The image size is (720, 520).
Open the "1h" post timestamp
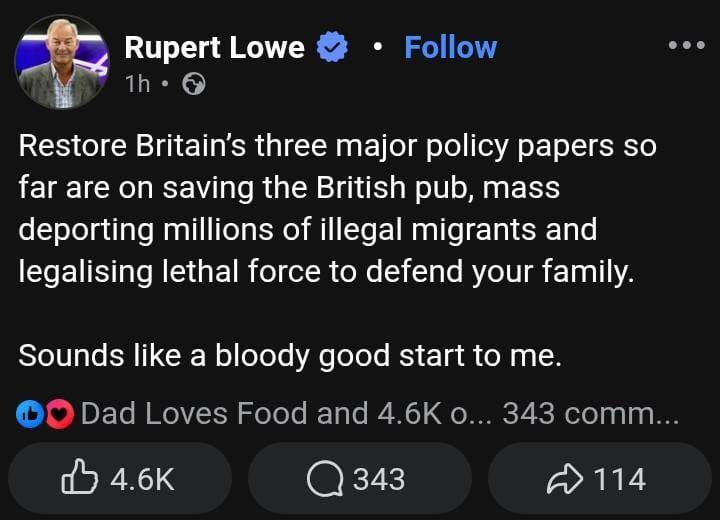coord(138,85)
